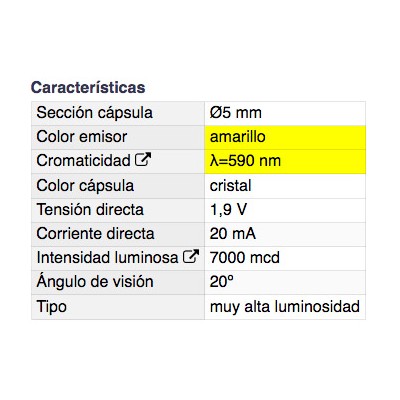
Task: Select the yellow amarillo color cell
Action: click(285, 137)
